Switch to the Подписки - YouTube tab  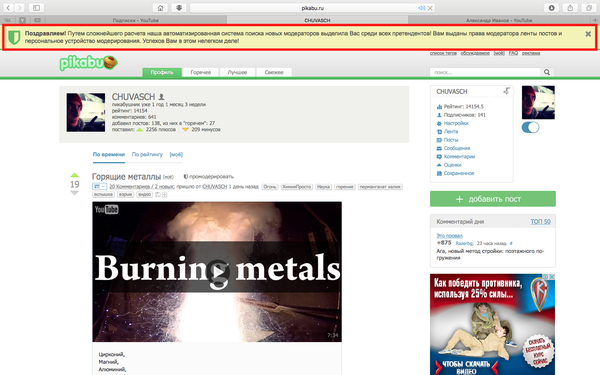pos(135,20)
